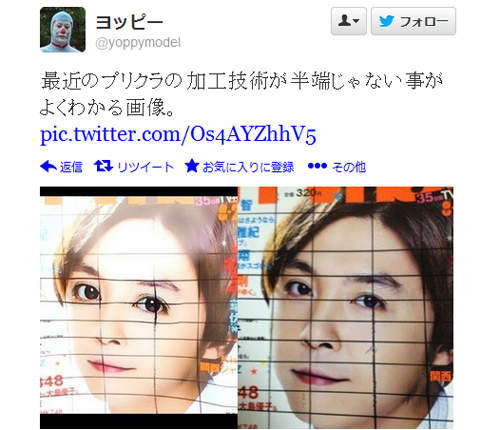
Task: Click the favorite star icon
Action: [192, 166]
